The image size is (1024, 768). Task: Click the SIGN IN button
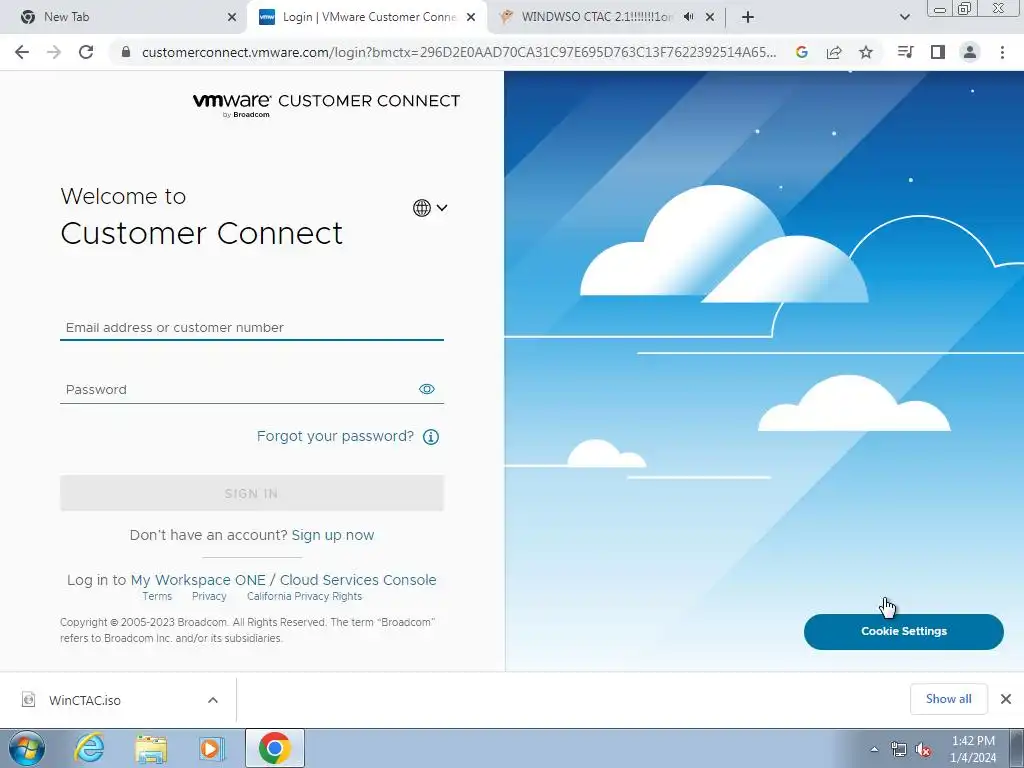pos(252,493)
